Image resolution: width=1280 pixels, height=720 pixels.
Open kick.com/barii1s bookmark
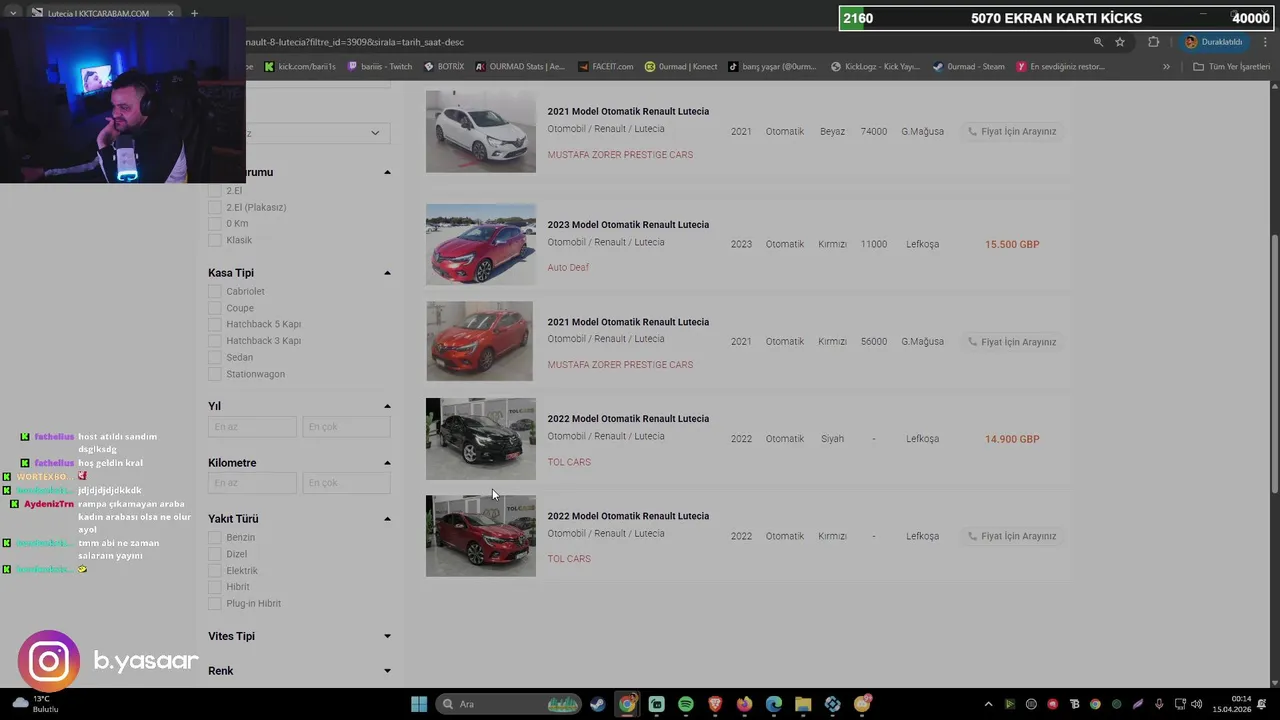(x=300, y=67)
